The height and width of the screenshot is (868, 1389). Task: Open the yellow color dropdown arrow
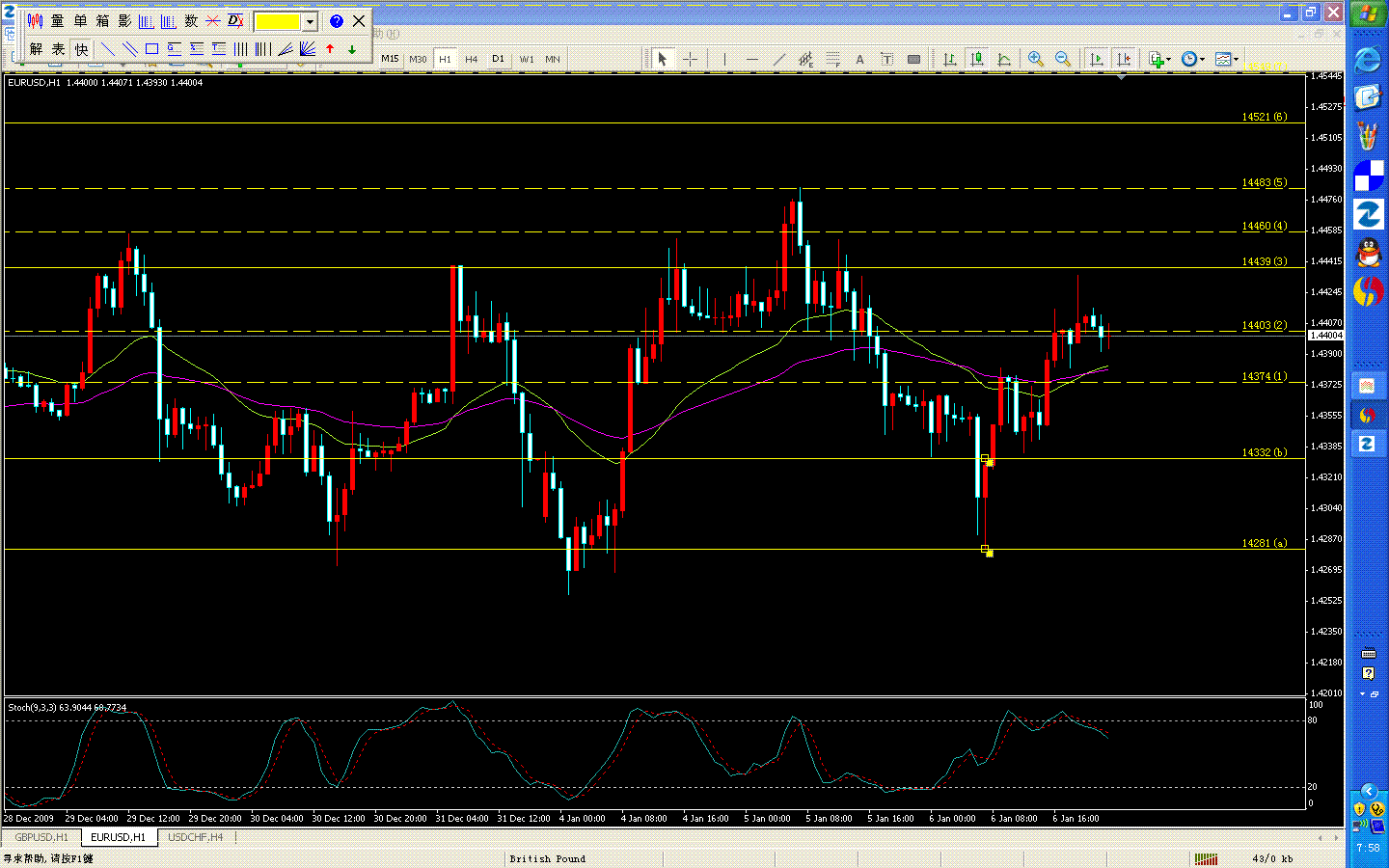[x=310, y=21]
